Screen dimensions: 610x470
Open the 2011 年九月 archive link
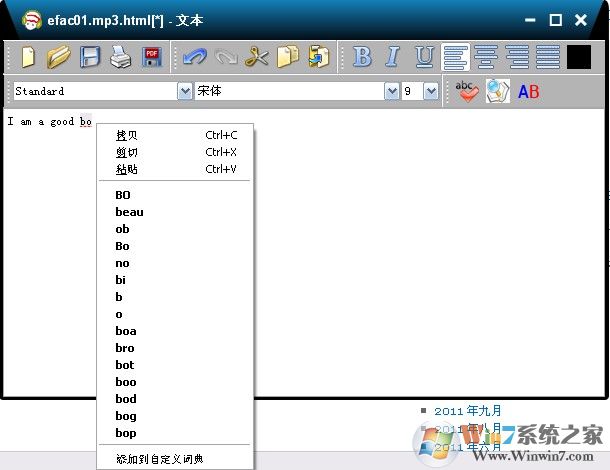coord(468,410)
